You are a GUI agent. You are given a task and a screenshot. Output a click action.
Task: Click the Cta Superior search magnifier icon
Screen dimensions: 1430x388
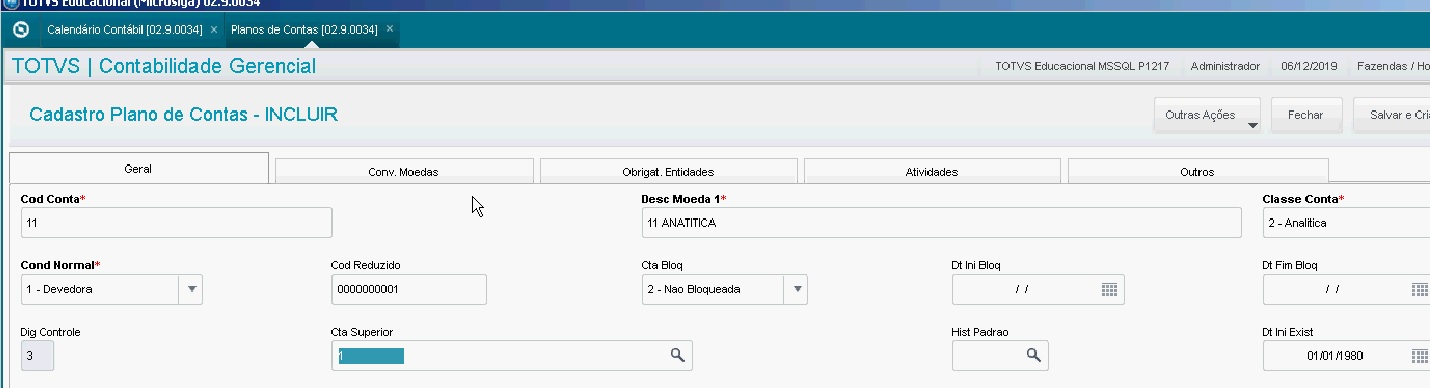677,356
